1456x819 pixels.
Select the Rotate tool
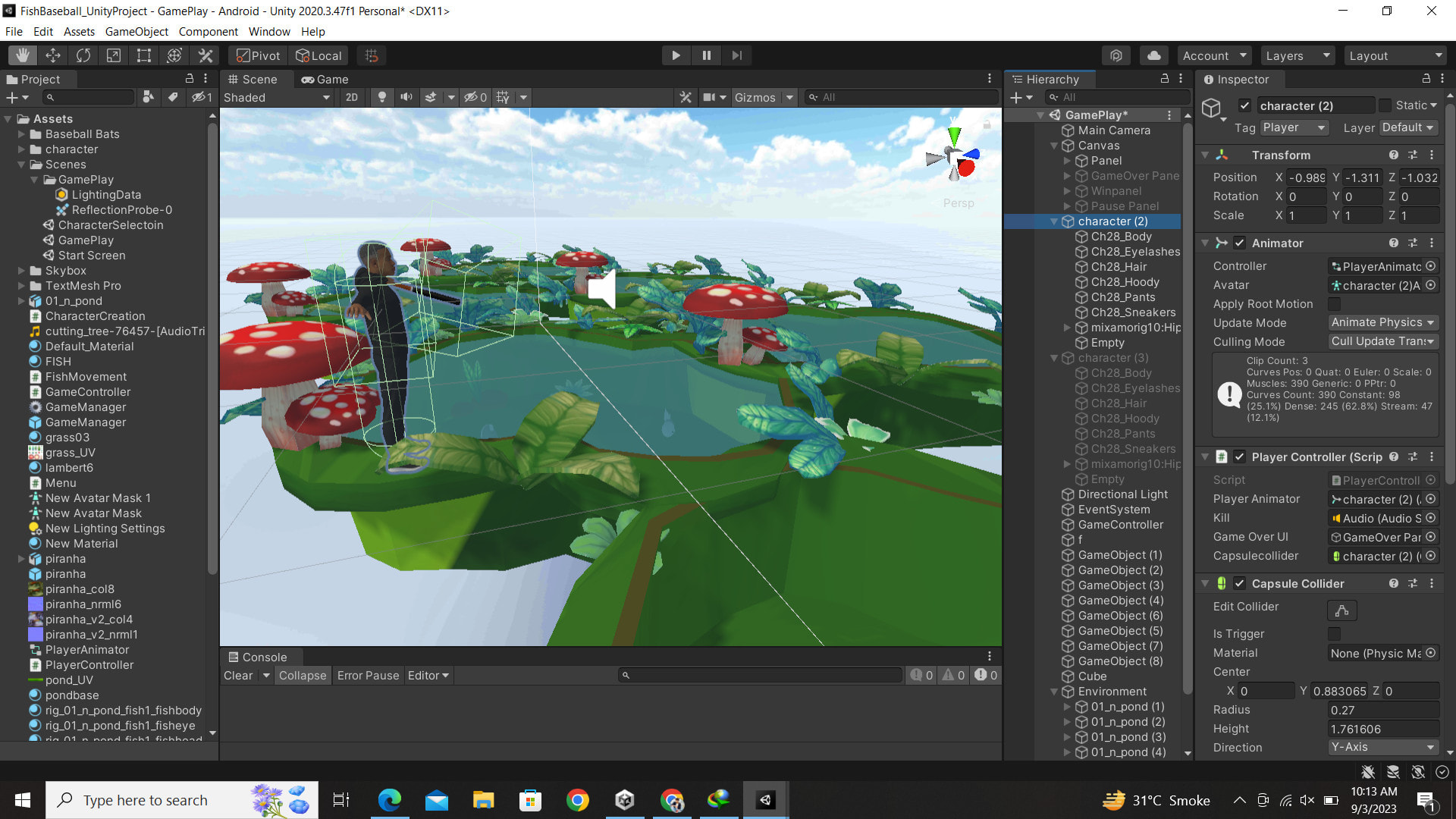point(83,55)
